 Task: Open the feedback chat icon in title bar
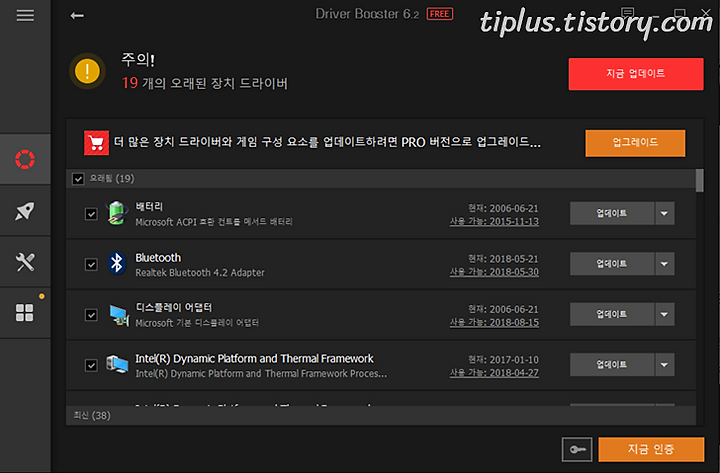point(628,12)
